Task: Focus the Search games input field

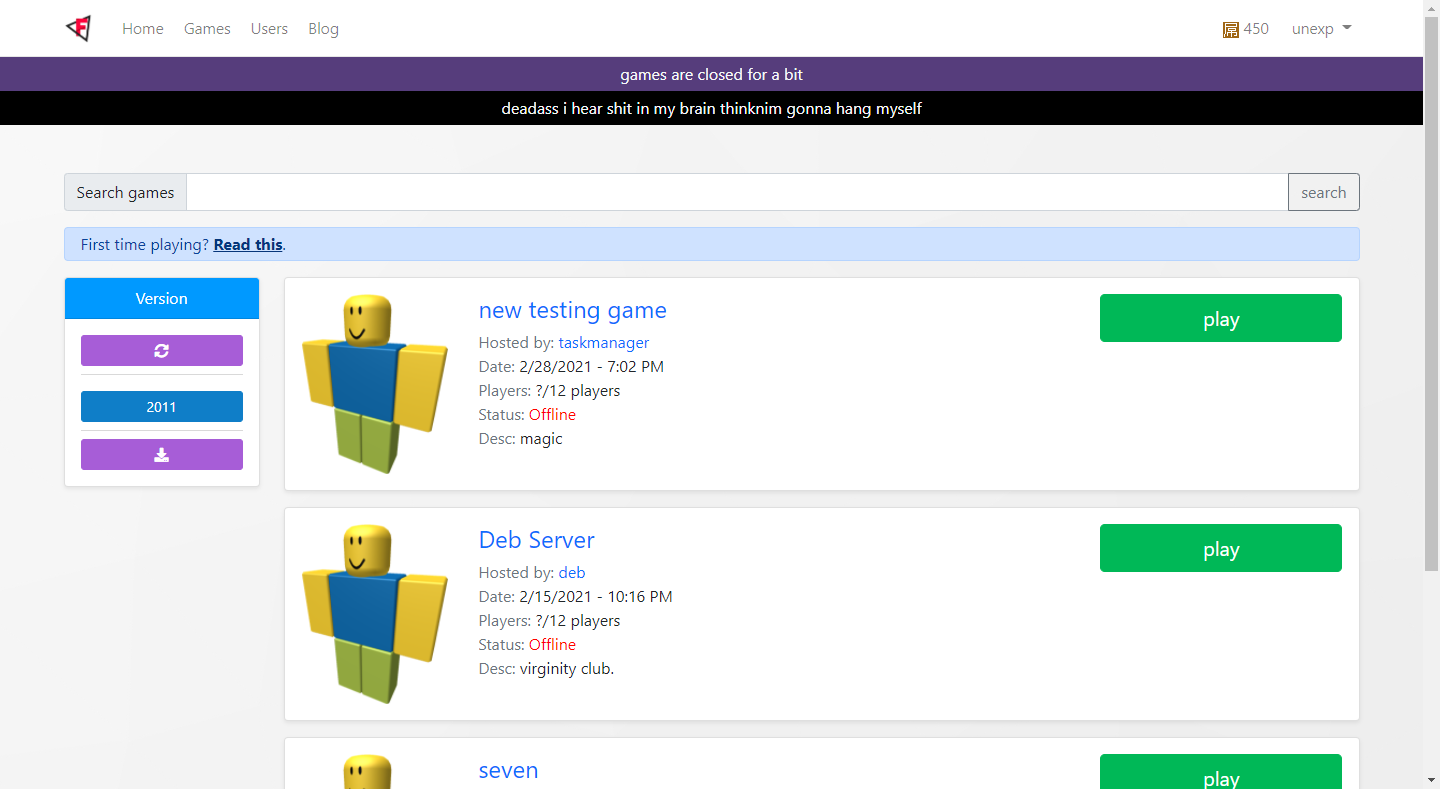Action: point(737,193)
